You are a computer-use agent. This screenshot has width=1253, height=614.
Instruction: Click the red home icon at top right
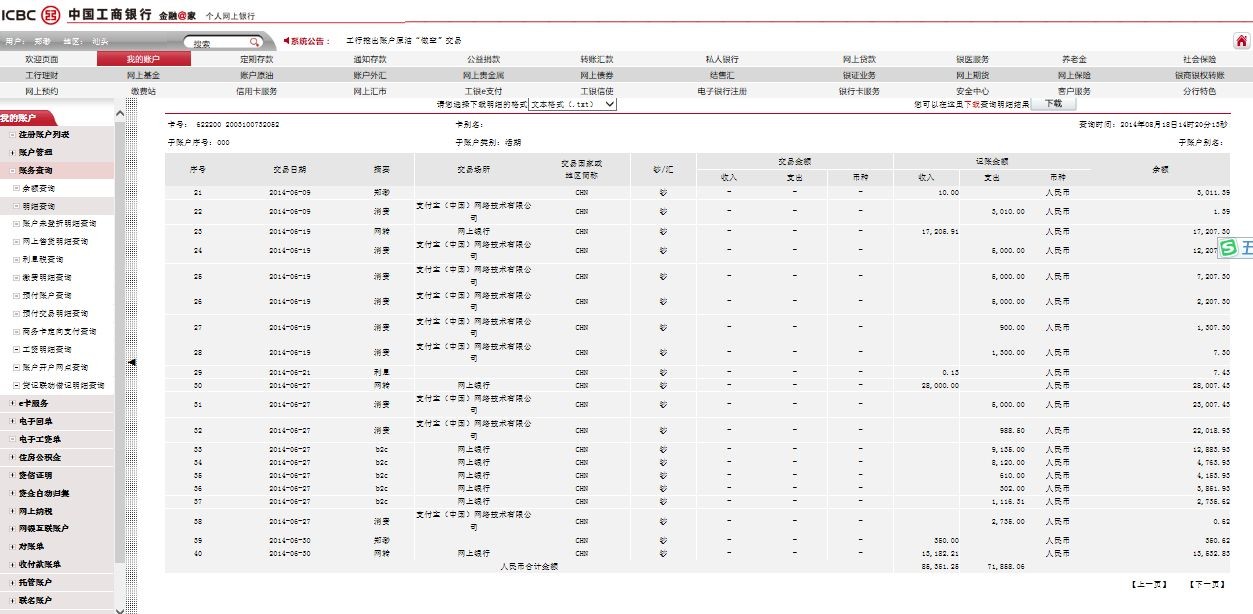click(1240, 41)
